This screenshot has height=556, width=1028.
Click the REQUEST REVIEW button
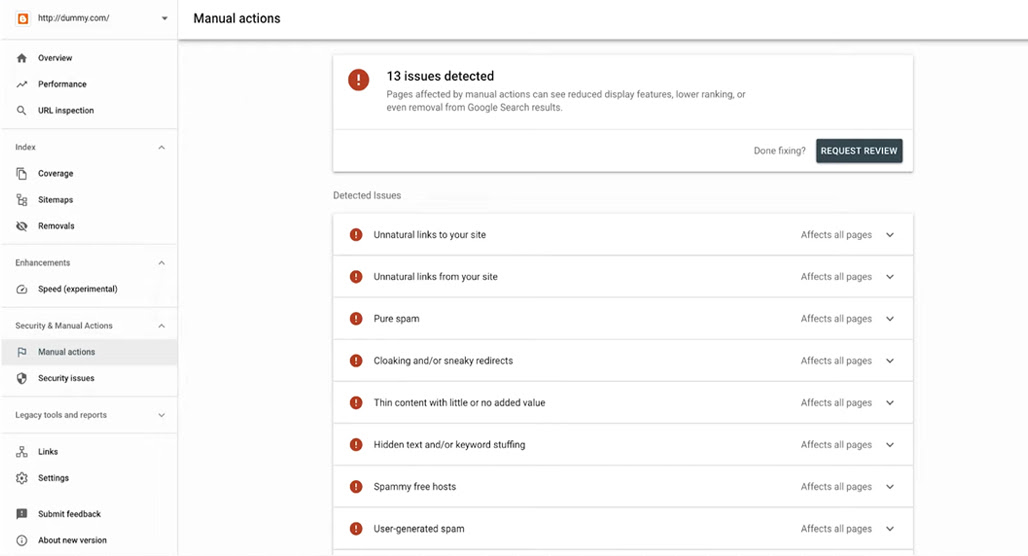(x=859, y=151)
